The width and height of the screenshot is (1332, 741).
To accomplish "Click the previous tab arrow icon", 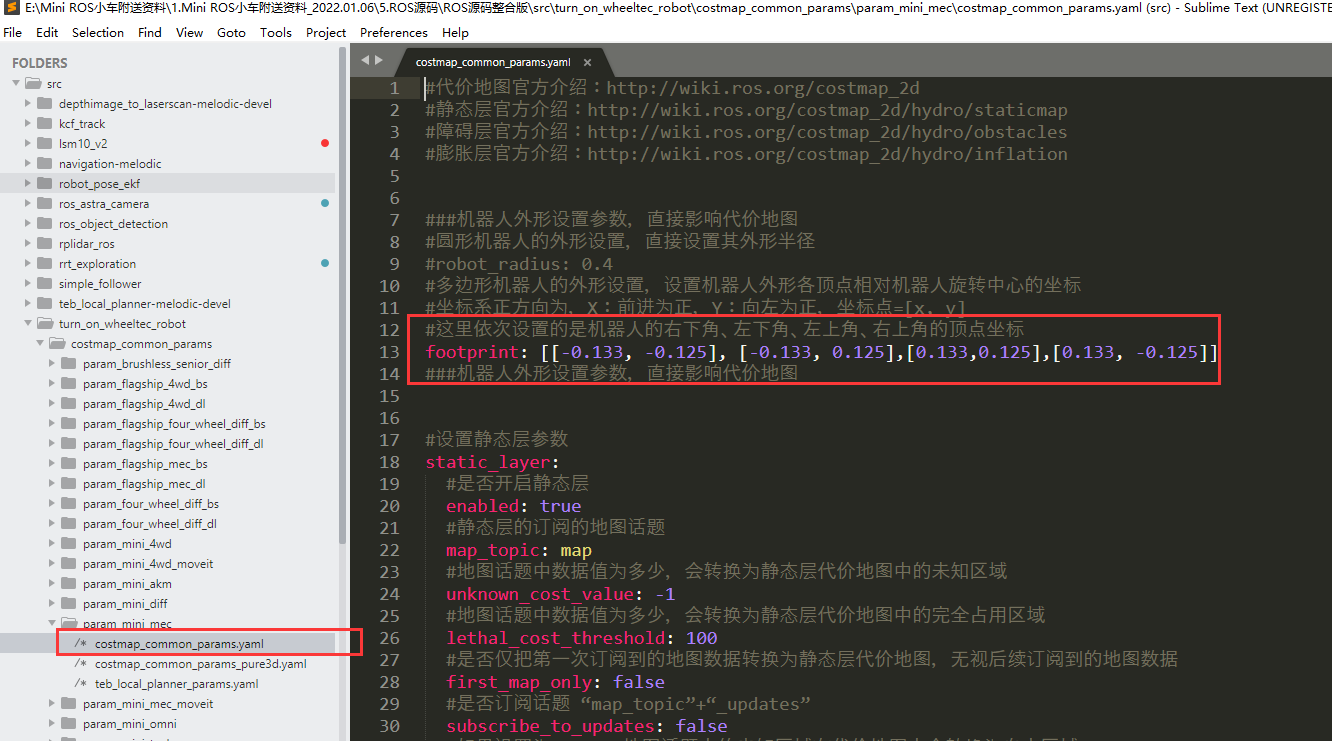I will tap(365, 60).
